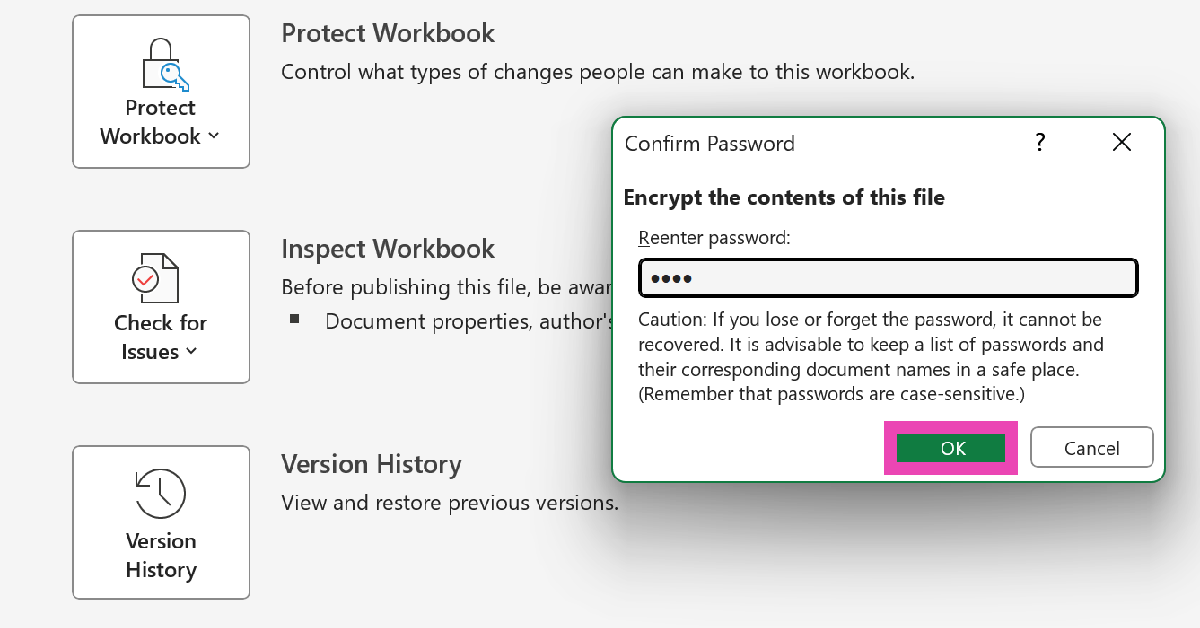Focus the Reenter password field

click(x=888, y=278)
